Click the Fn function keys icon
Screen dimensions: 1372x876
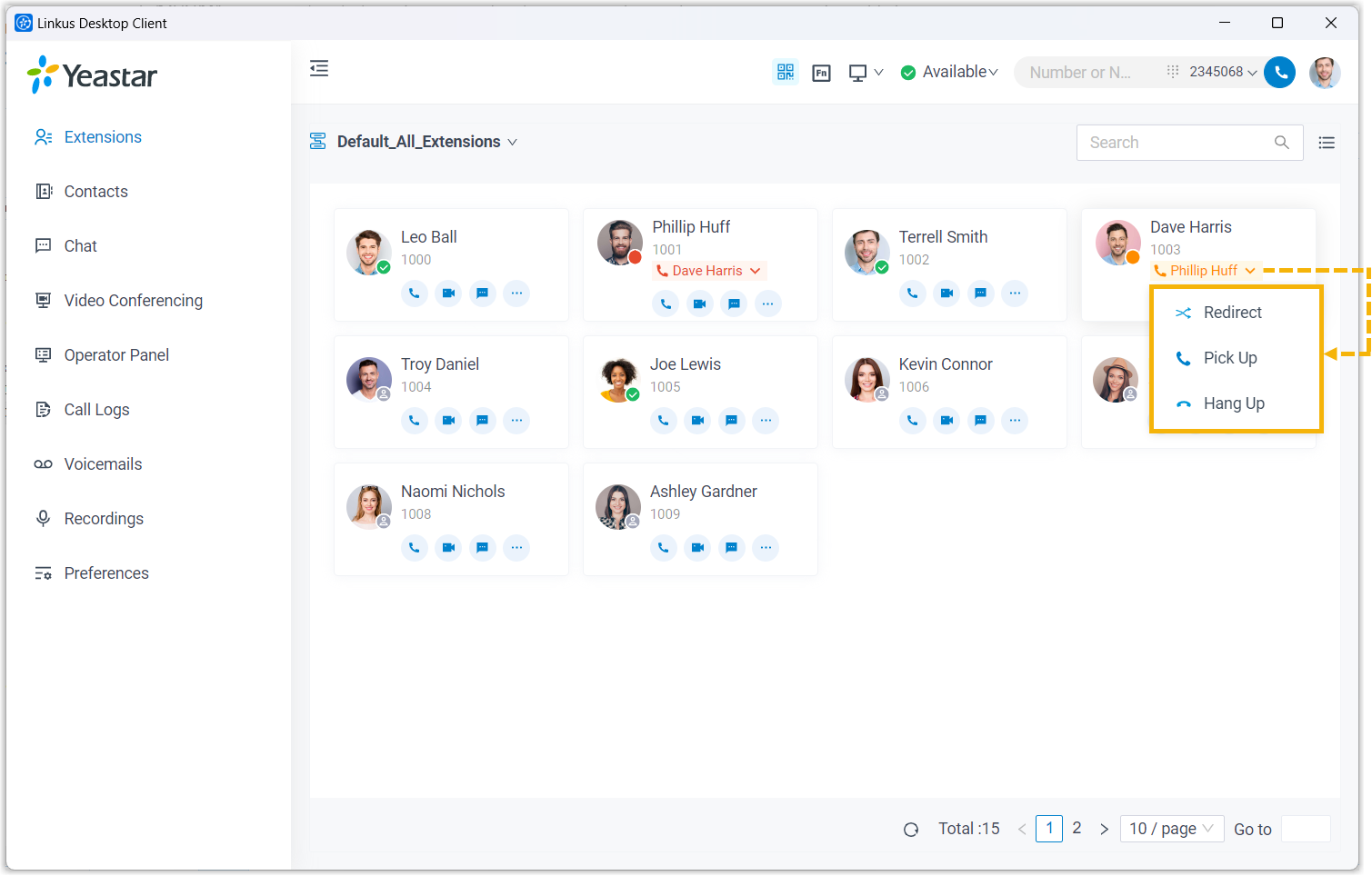[x=822, y=73]
